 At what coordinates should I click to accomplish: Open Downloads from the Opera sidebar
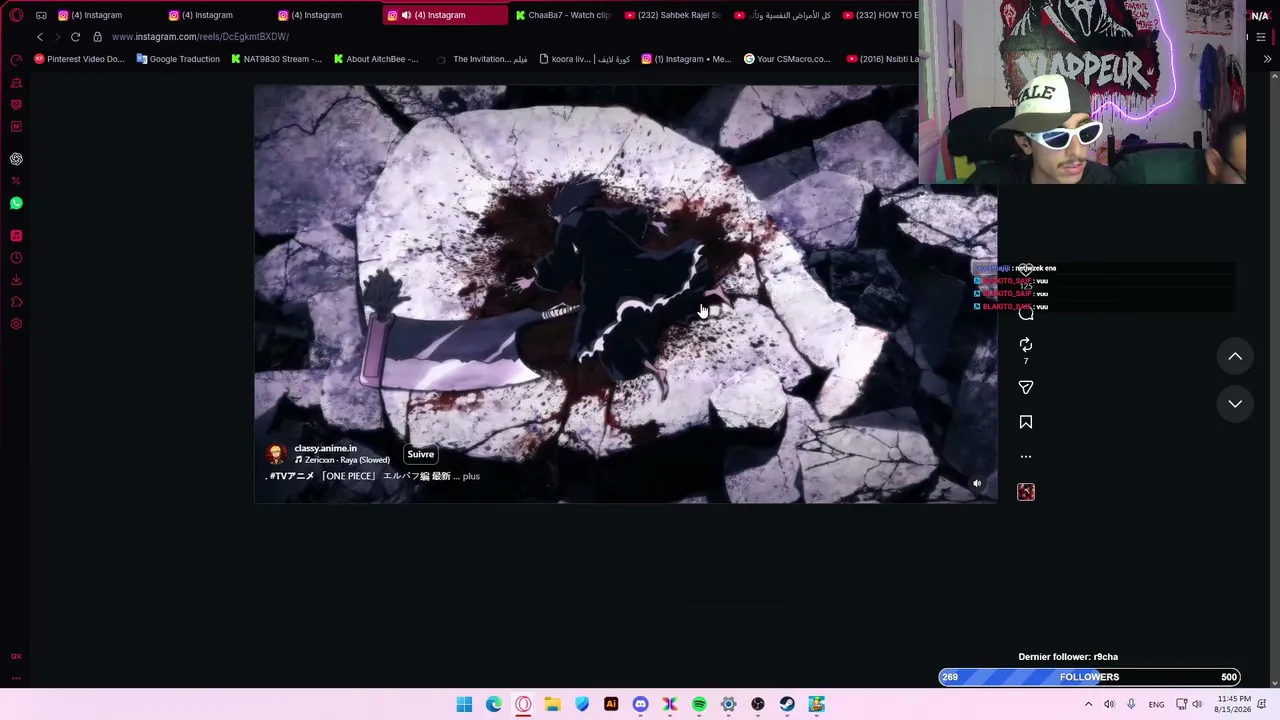16,280
